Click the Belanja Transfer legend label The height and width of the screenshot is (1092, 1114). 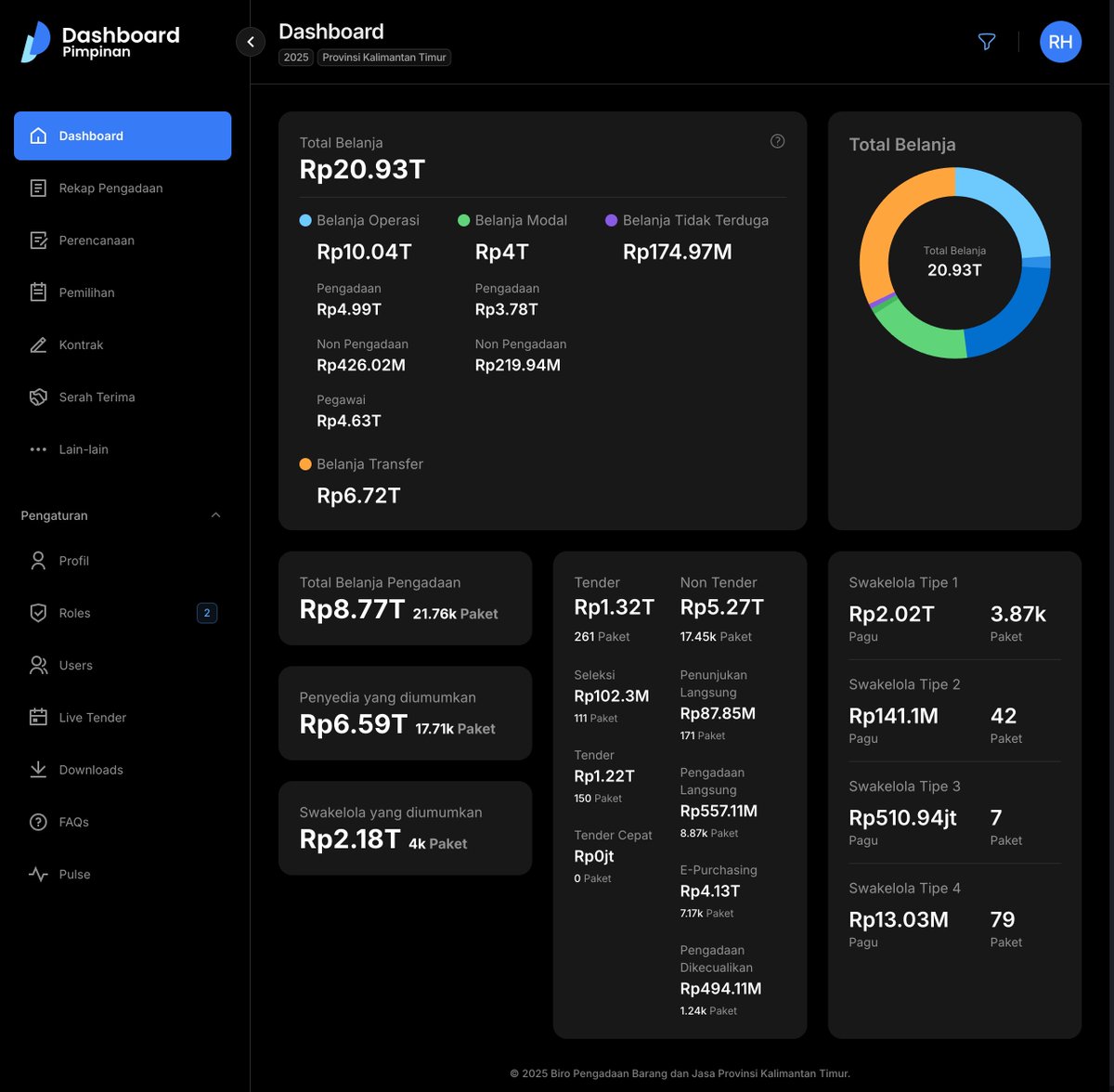tap(369, 464)
